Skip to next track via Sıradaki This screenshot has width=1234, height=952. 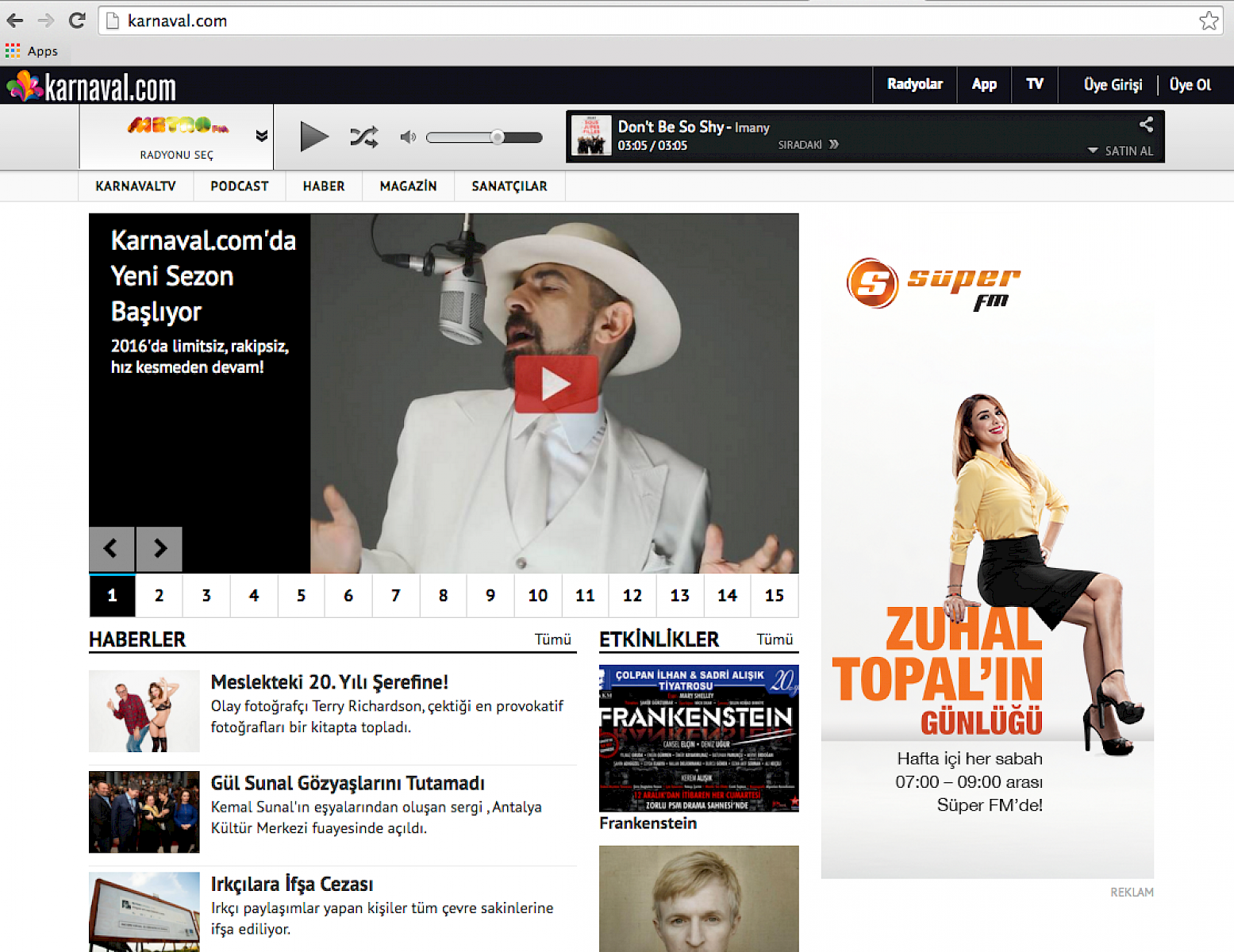808,144
